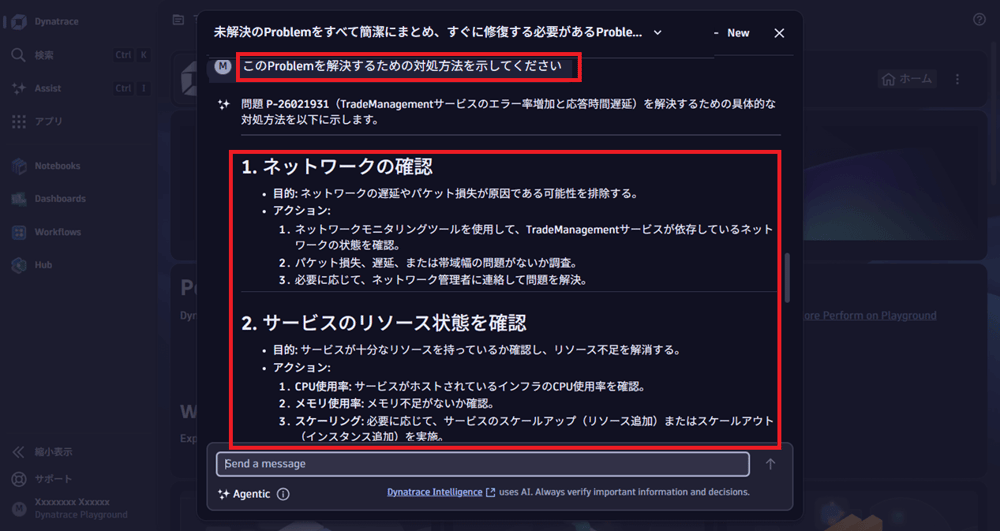Click the Dynatrace logo in the sidebar
The image size is (1000, 531).
click(x=18, y=22)
